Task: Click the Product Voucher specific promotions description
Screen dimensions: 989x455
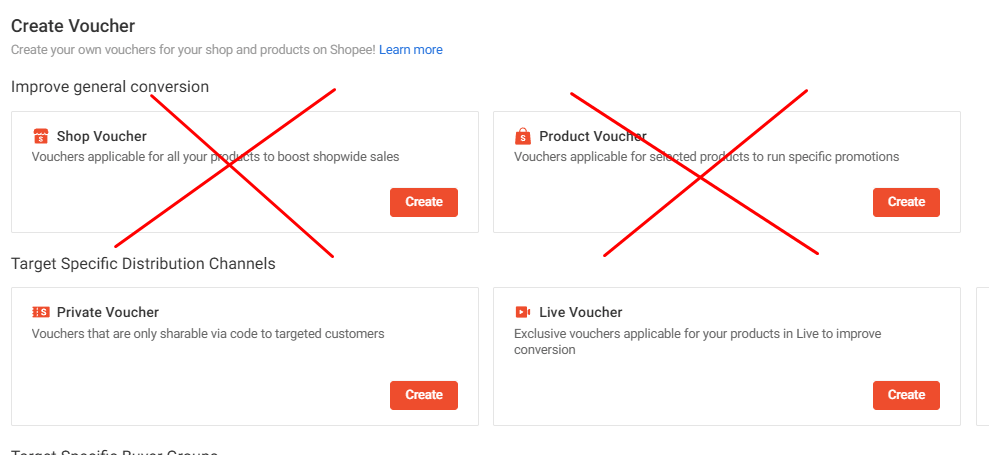Action: click(x=706, y=157)
